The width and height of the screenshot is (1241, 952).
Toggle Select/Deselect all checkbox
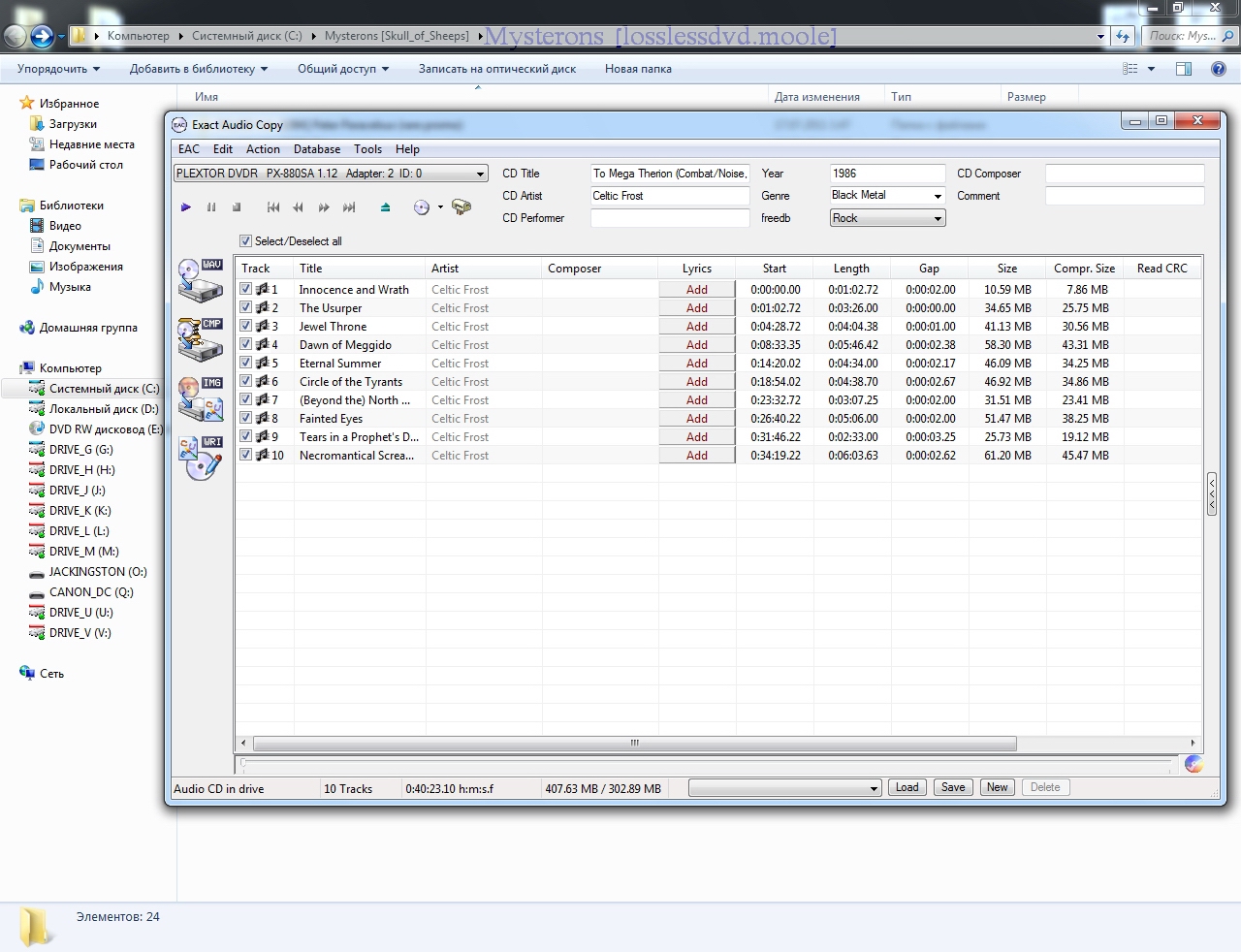(245, 241)
